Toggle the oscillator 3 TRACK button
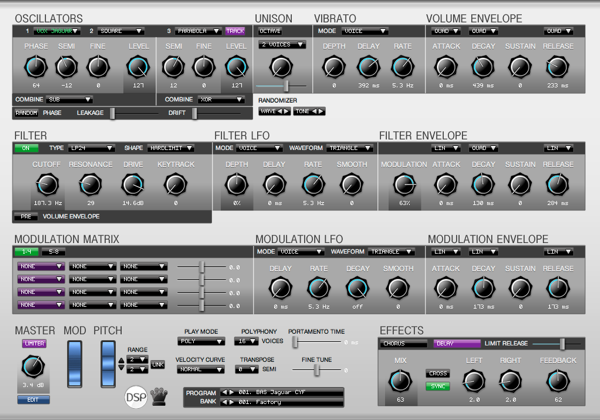 tap(235, 31)
